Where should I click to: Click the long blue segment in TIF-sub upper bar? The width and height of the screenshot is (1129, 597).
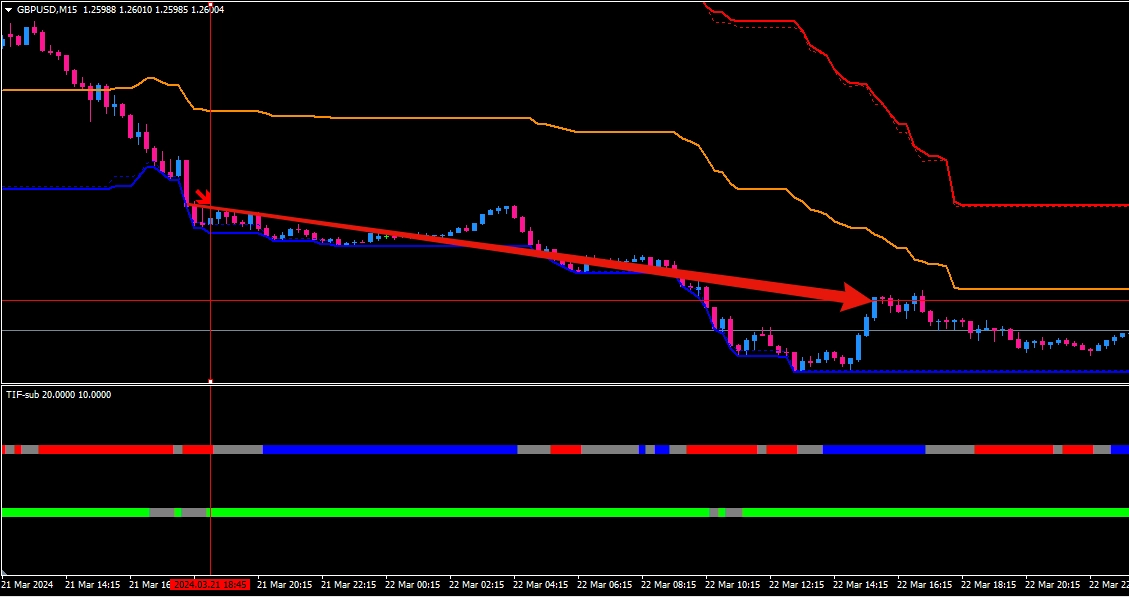coord(390,450)
